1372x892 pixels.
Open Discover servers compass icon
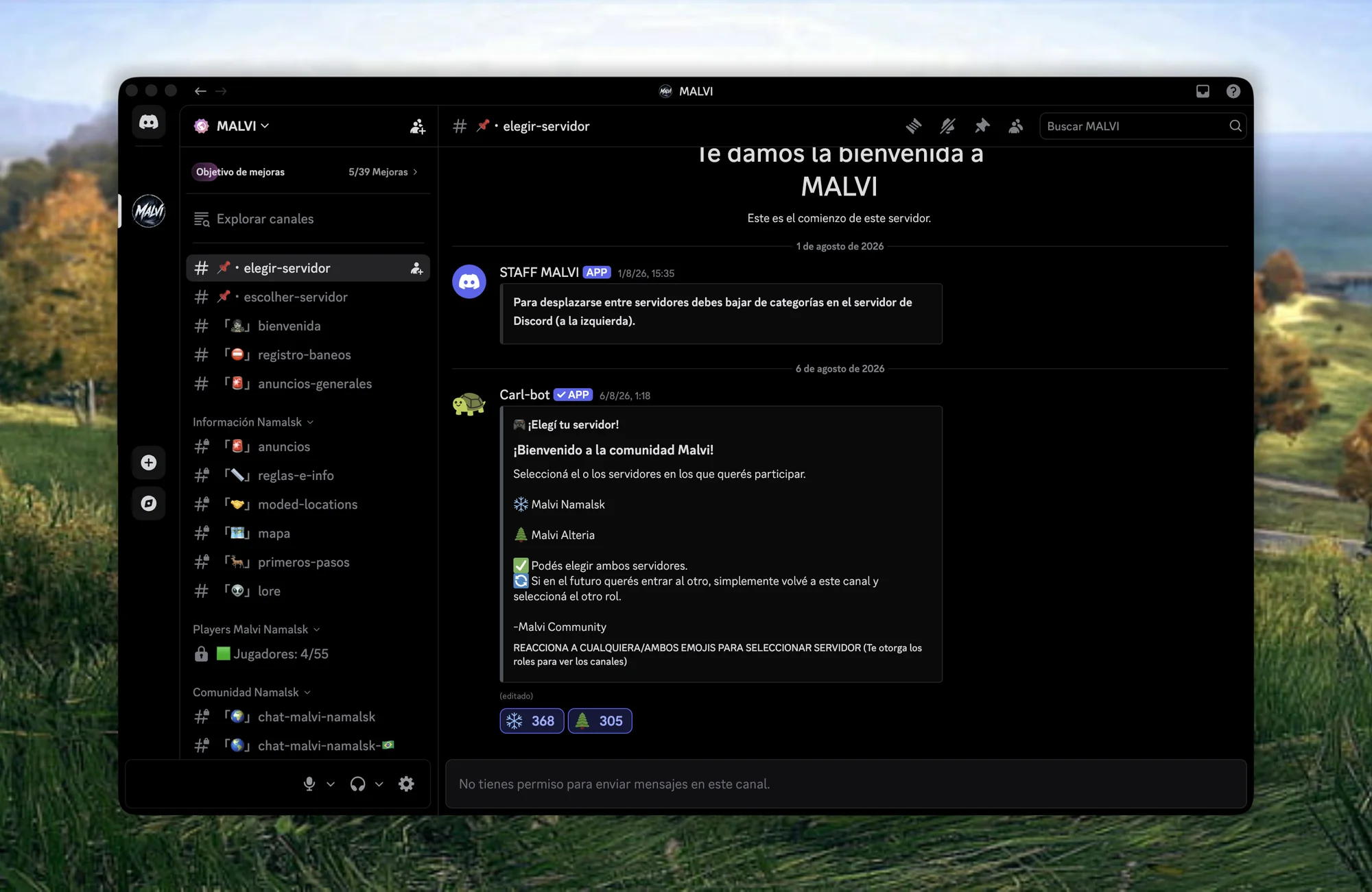click(x=148, y=504)
